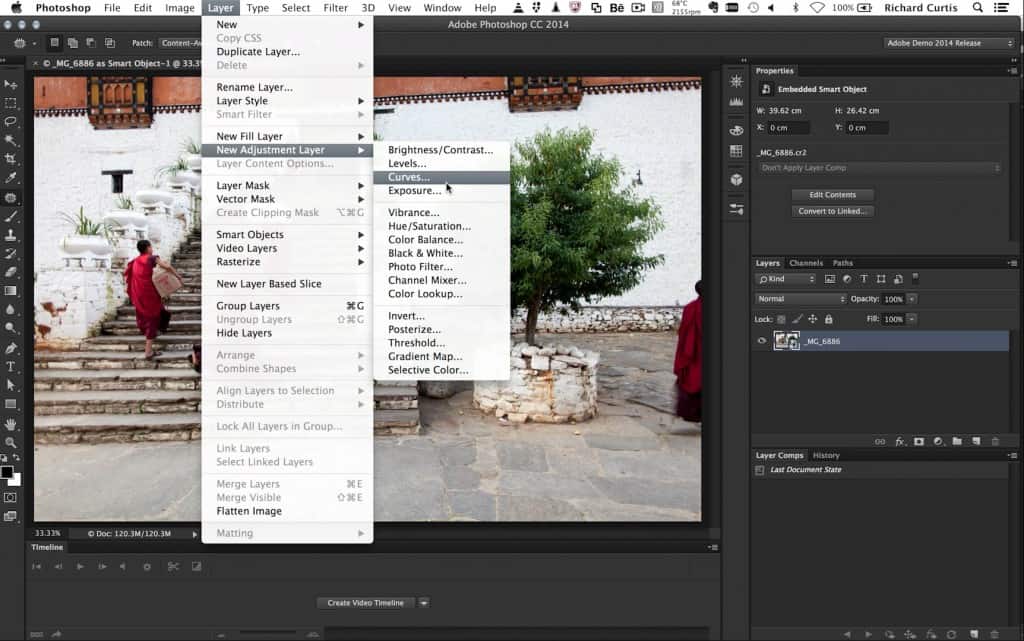Open Opacity slider arrow

912,299
